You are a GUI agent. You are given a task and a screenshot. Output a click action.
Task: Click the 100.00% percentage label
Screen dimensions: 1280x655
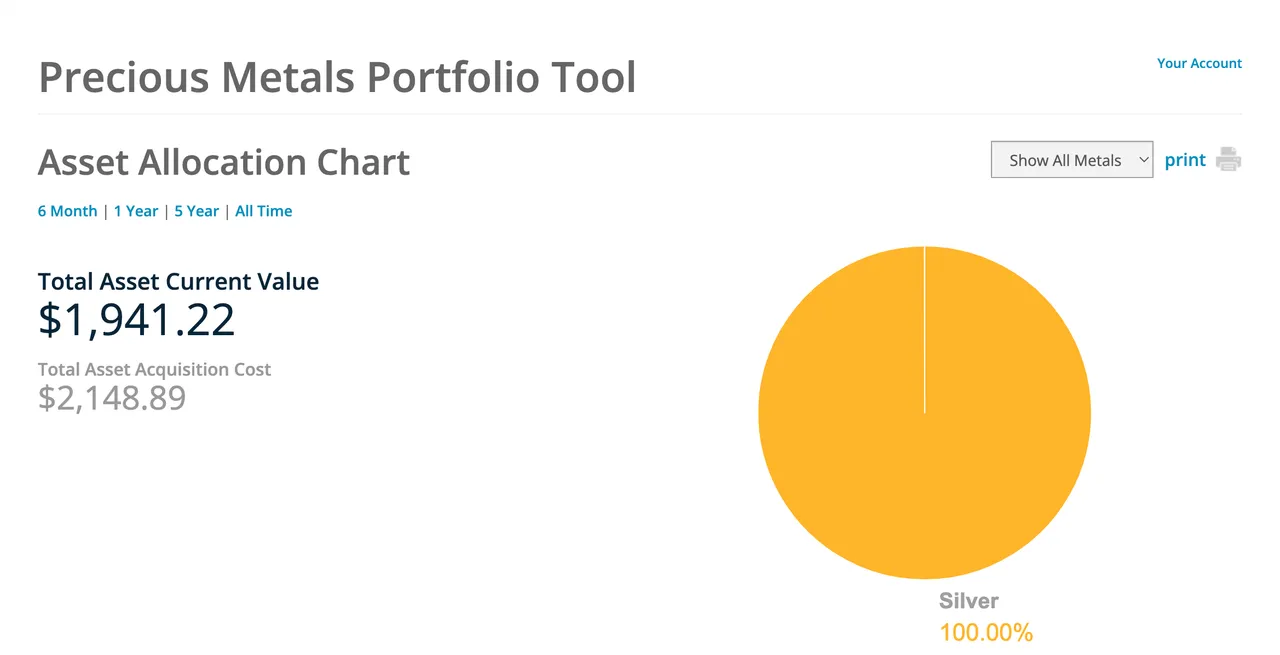(x=985, y=632)
